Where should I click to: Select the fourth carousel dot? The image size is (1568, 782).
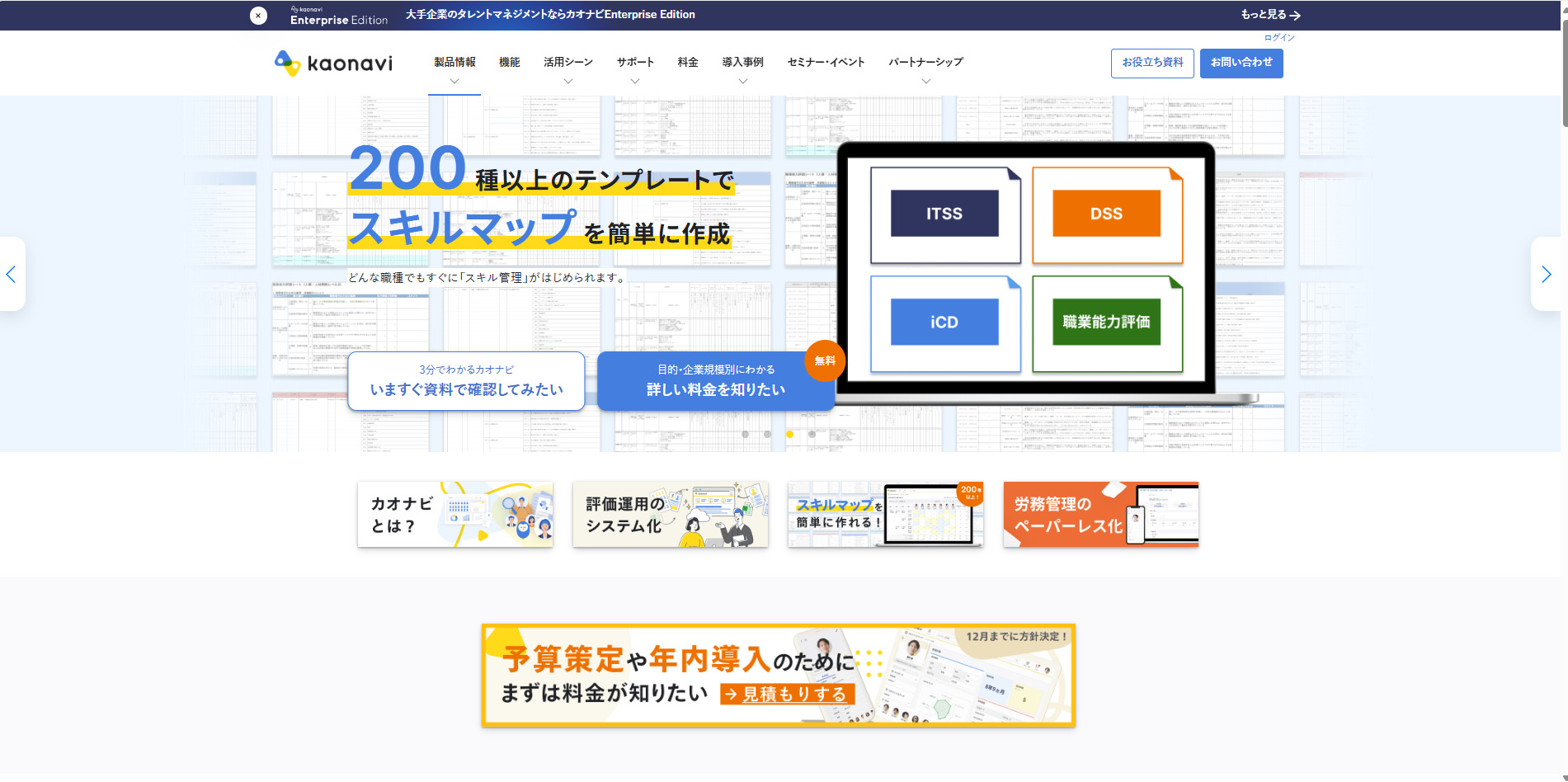[x=812, y=434]
